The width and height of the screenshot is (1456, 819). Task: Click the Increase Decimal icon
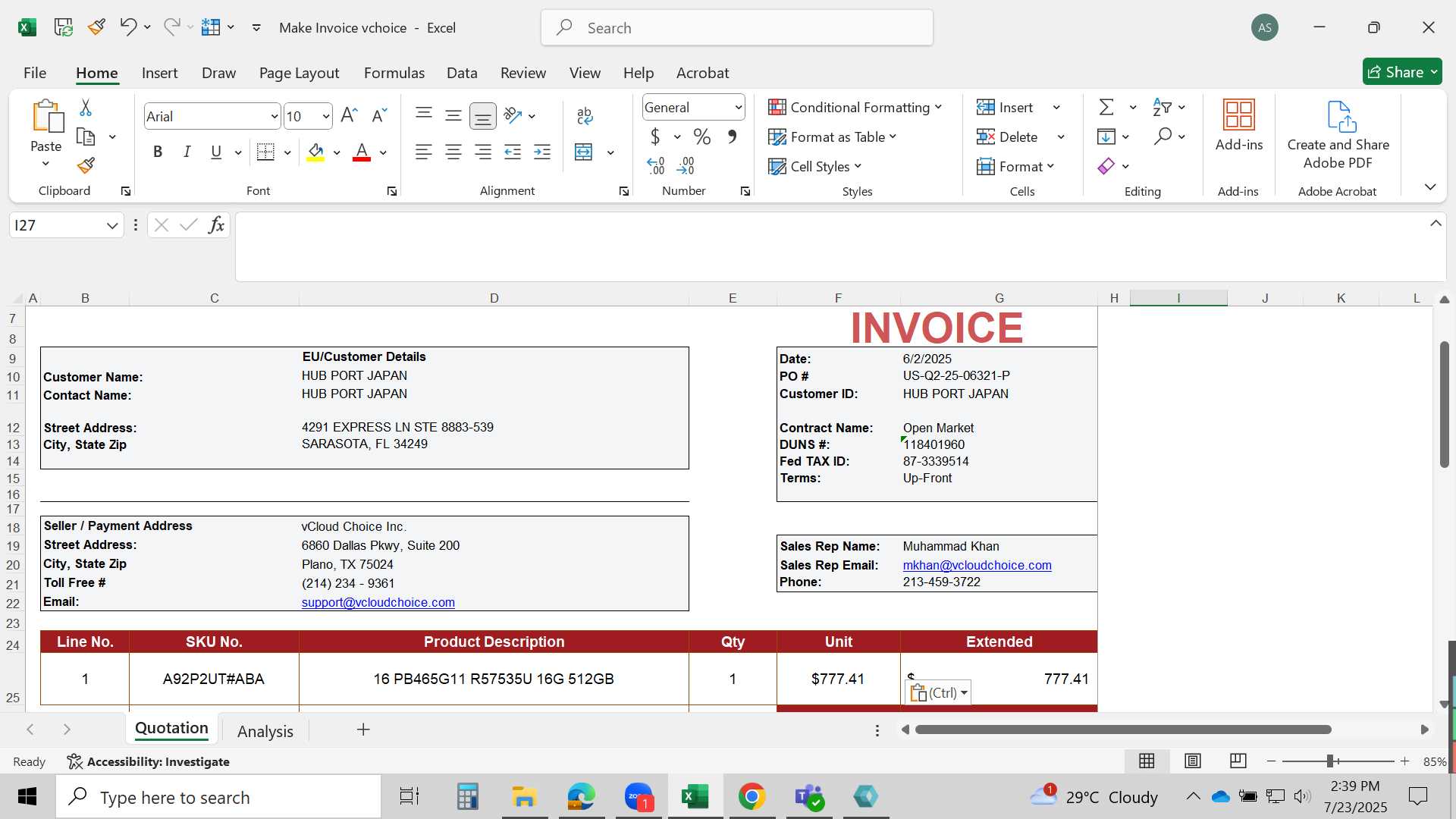tap(656, 166)
